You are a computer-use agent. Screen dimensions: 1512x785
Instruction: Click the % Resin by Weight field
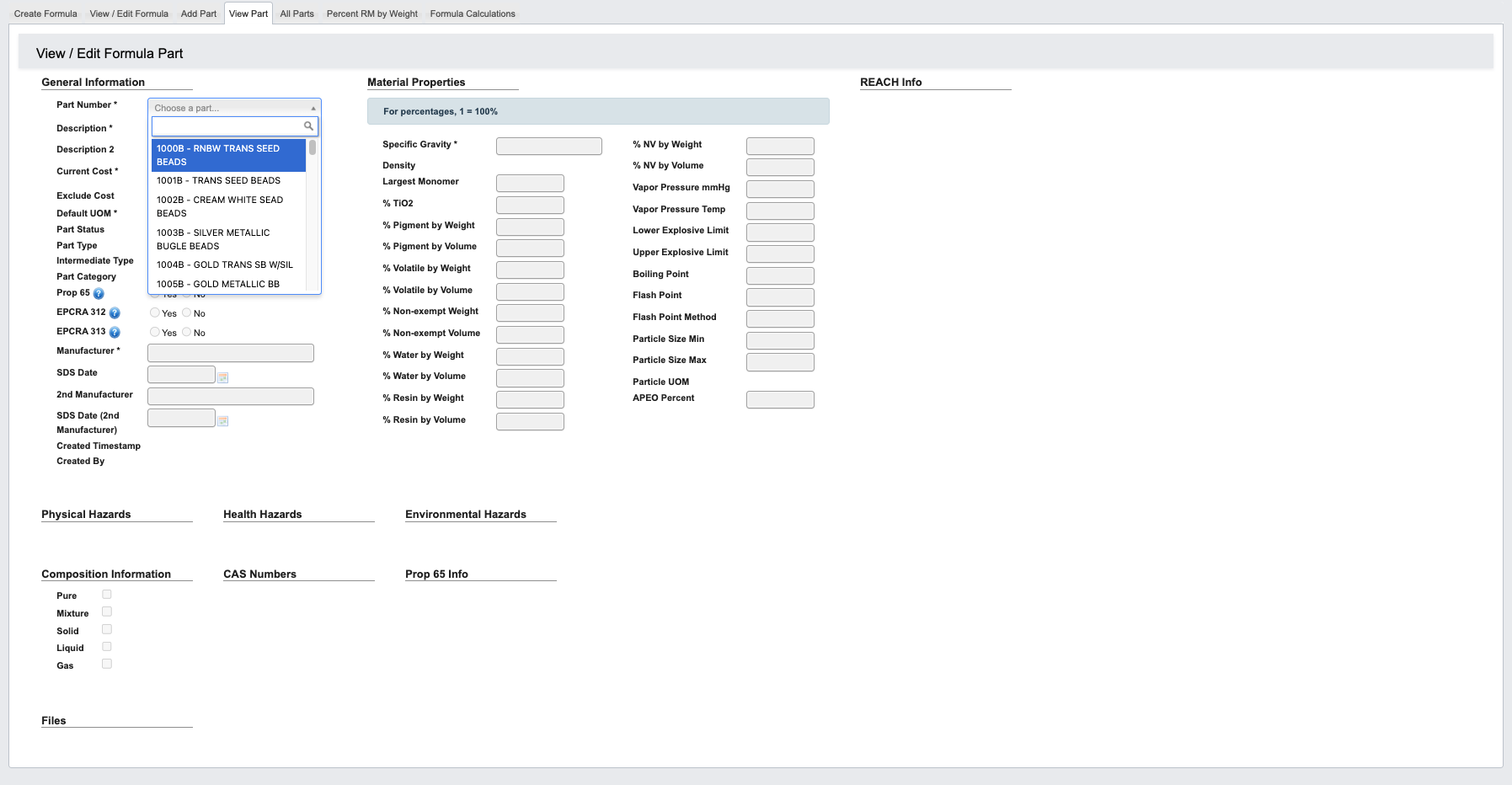[530, 400]
